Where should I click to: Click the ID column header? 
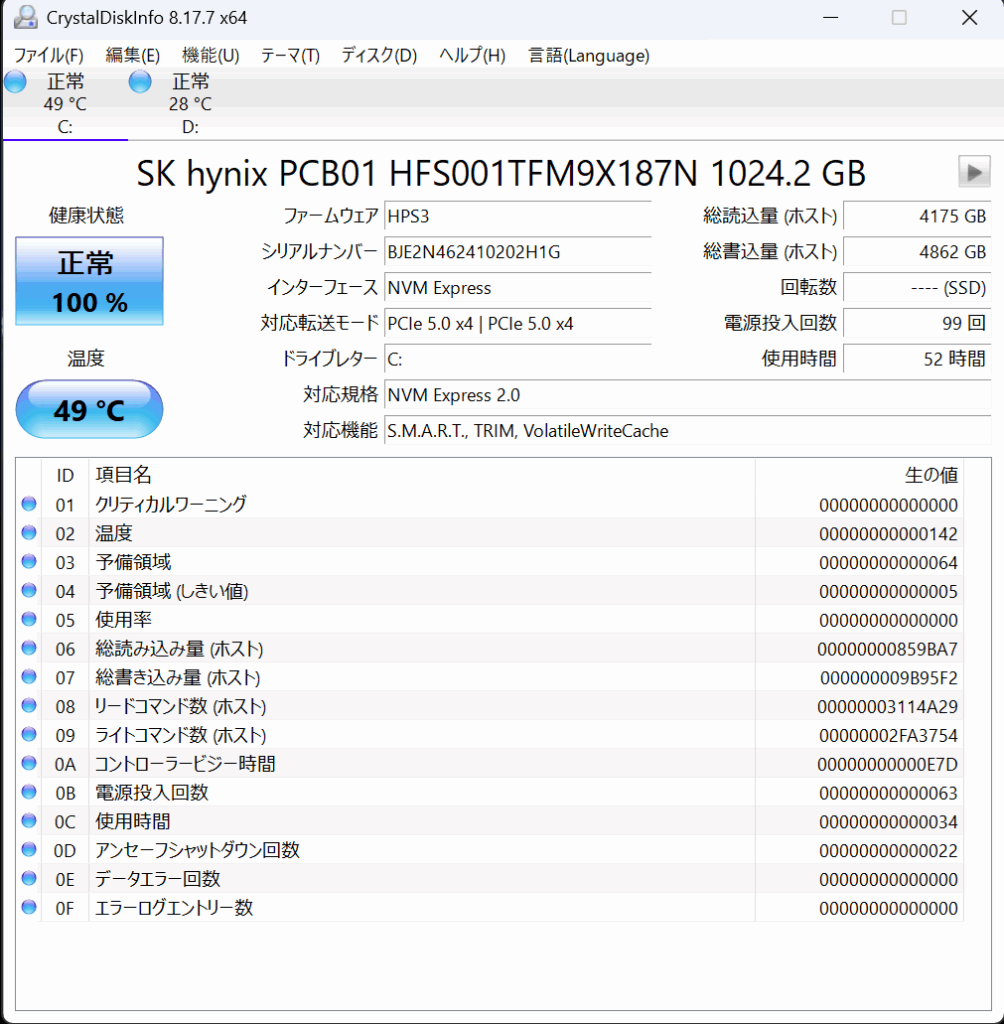[65, 475]
